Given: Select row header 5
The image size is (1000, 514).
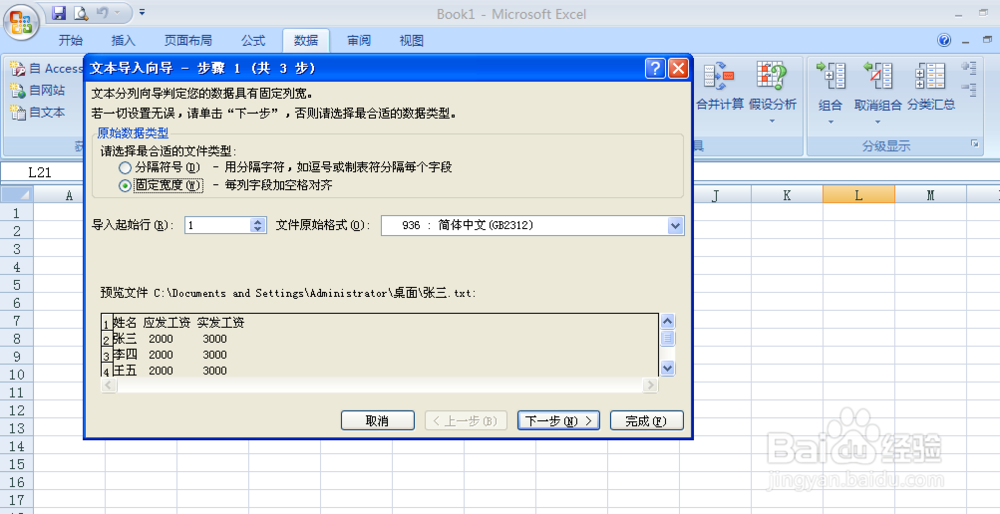Looking at the screenshot, I should [x=17, y=284].
